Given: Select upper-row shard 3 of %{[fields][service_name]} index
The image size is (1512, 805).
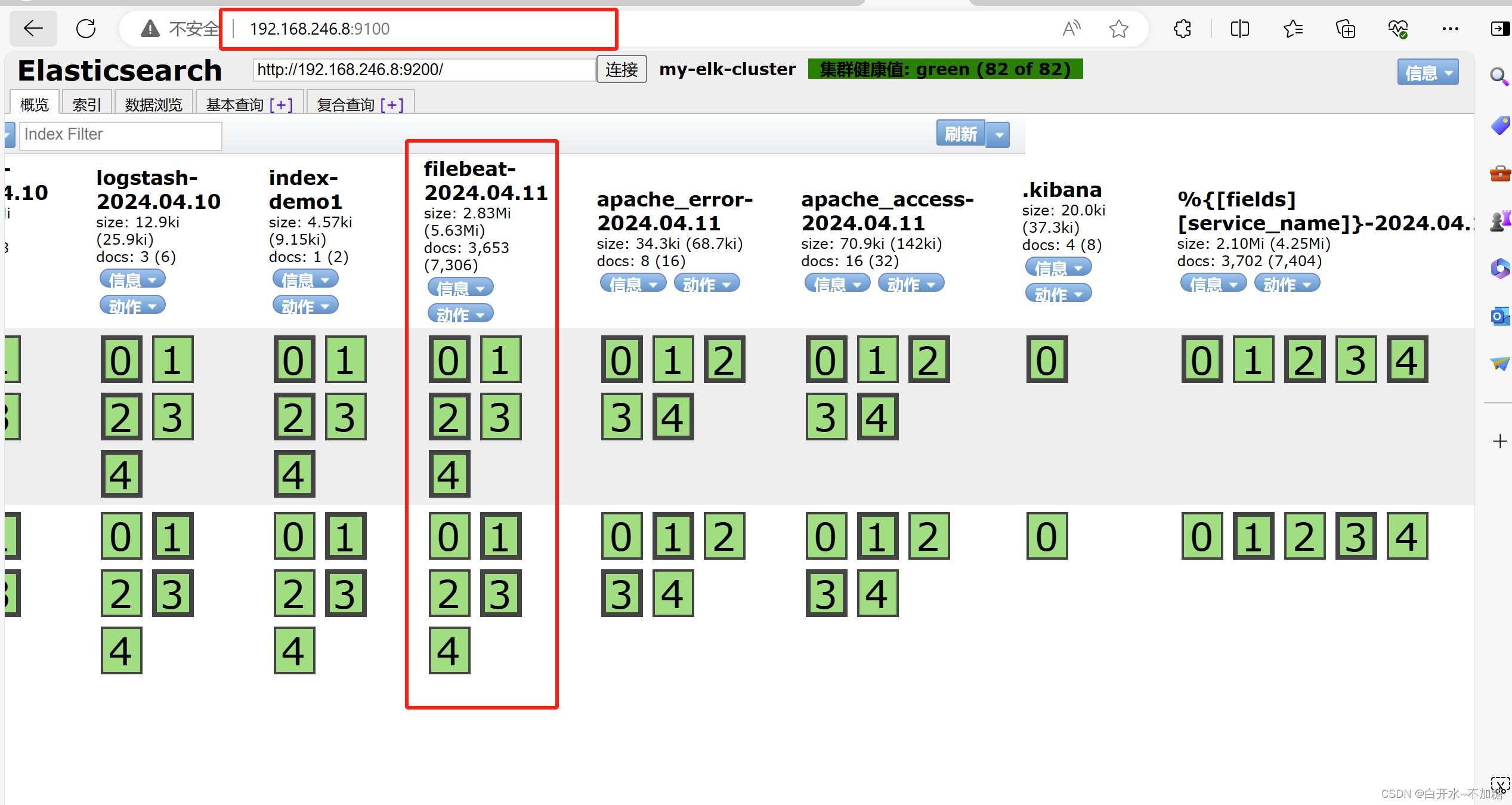Looking at the screenshot, I should [x=1356, y=359].
